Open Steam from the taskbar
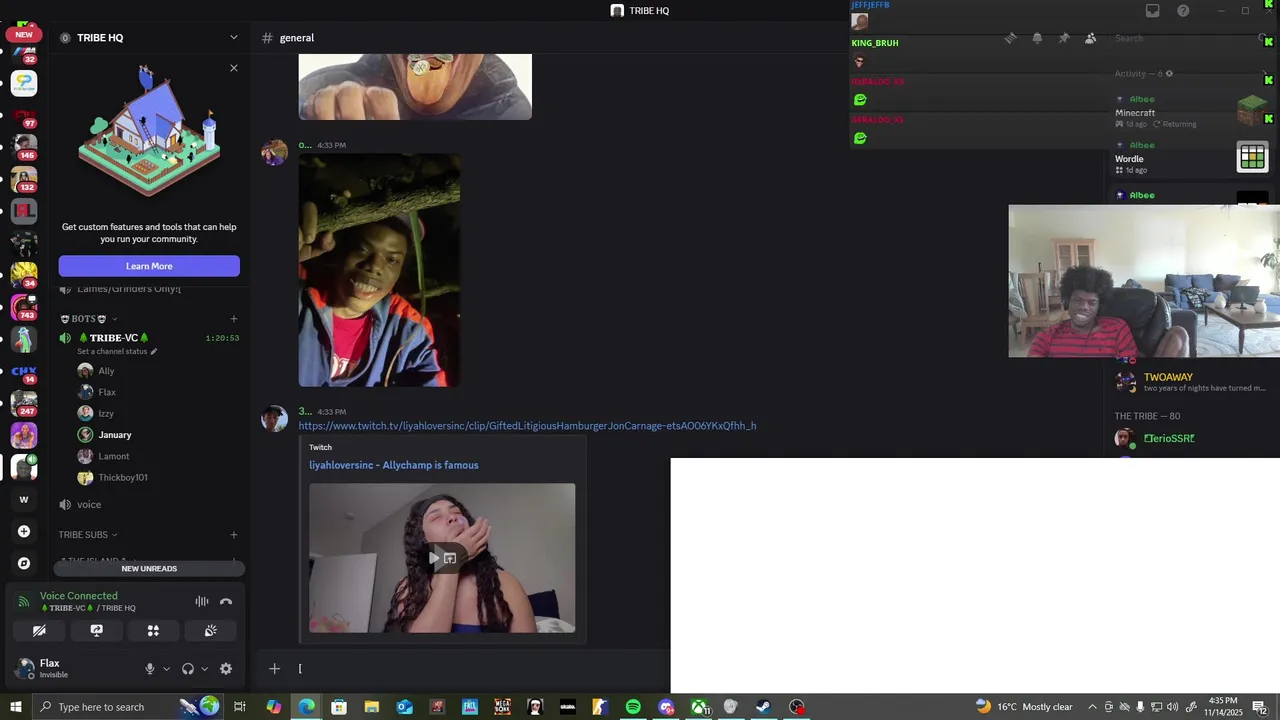Screen dimensions: 1280x720 click(x=763, y=707)
